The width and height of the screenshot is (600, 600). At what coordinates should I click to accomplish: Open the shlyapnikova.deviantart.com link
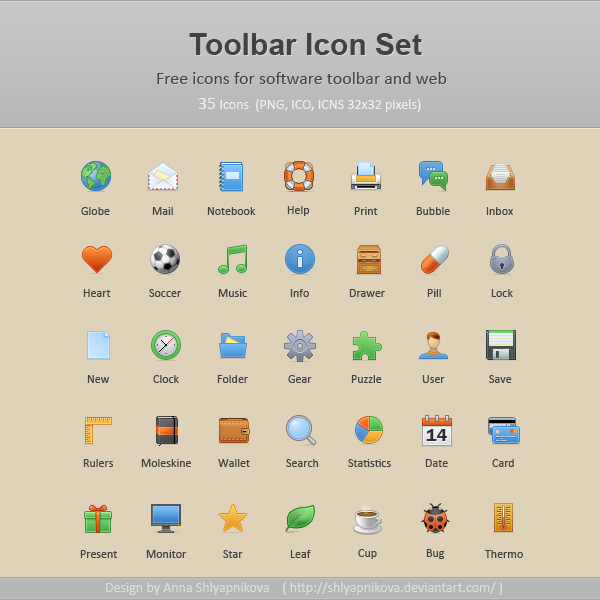393,588
